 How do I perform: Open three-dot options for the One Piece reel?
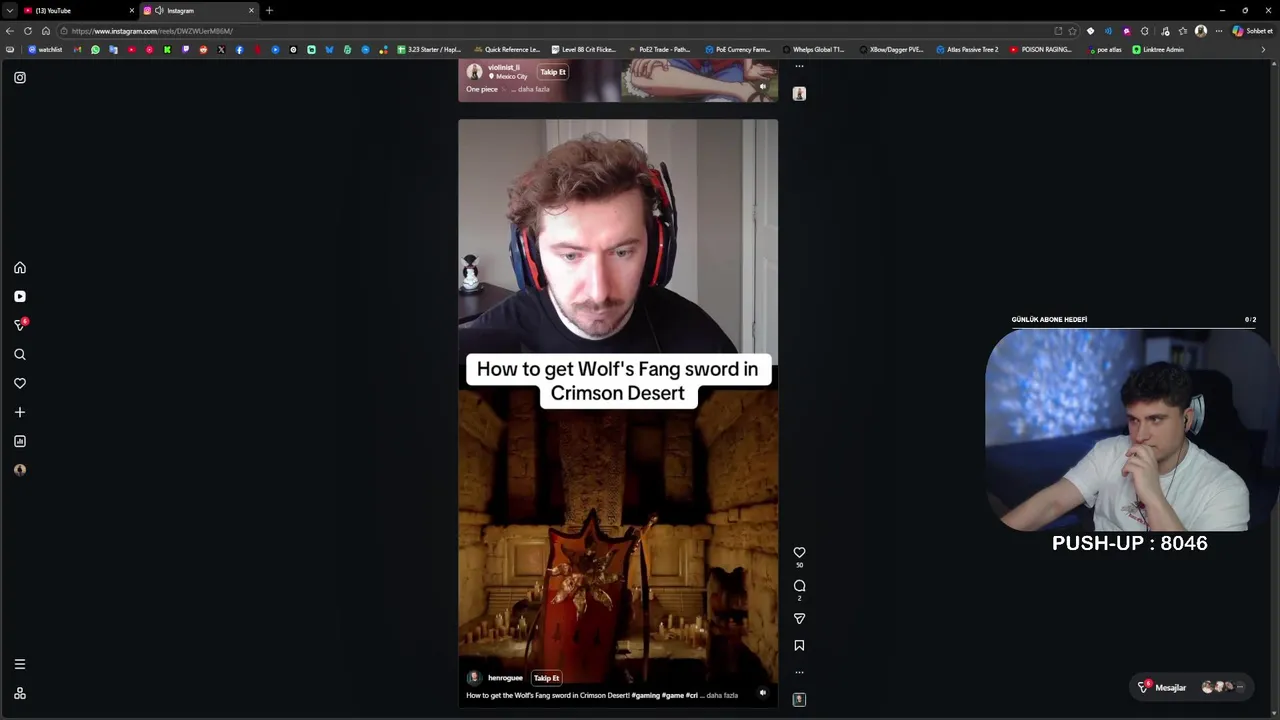coord(799,66)
